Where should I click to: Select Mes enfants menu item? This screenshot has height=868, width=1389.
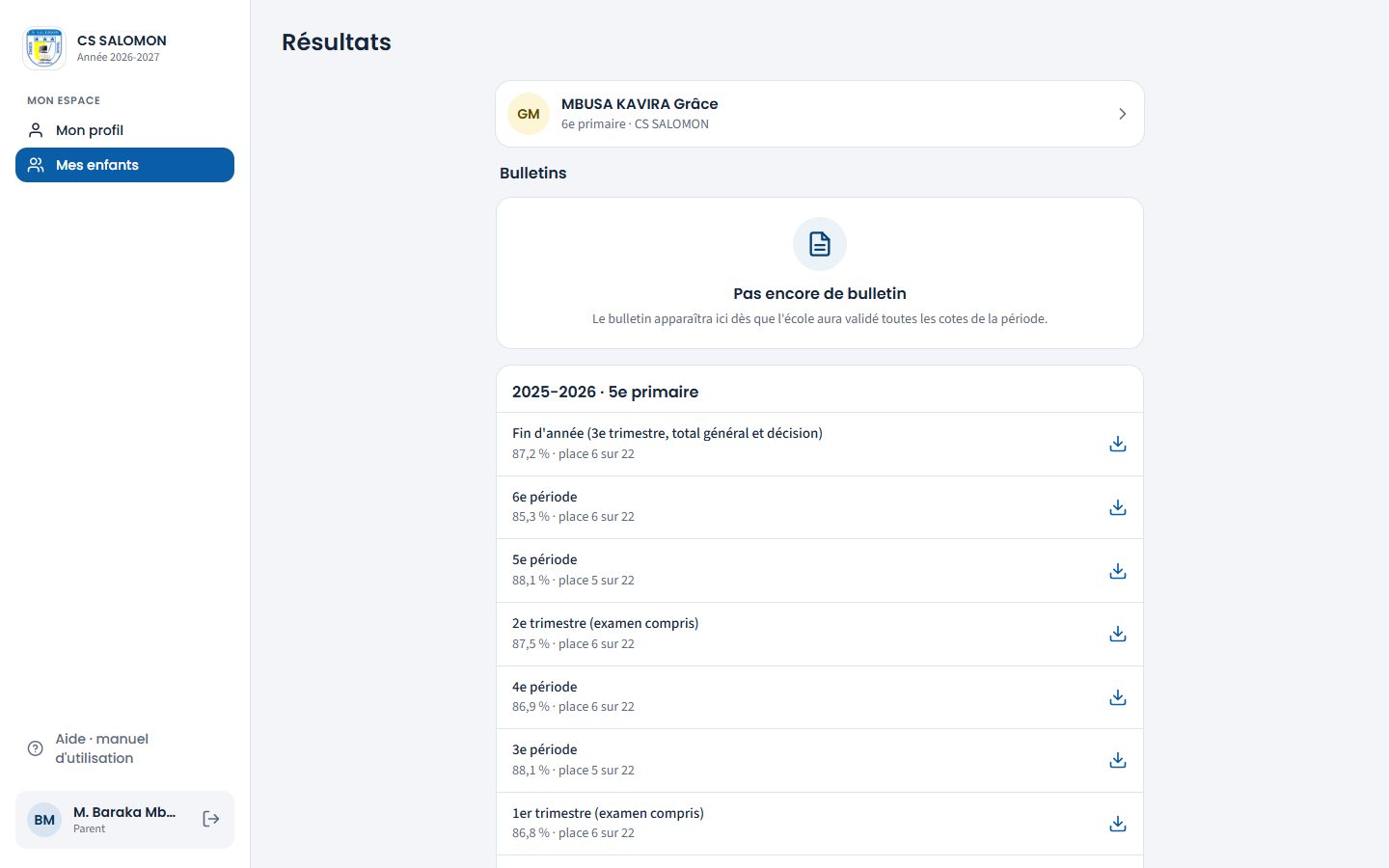click(x=124, y=165)
